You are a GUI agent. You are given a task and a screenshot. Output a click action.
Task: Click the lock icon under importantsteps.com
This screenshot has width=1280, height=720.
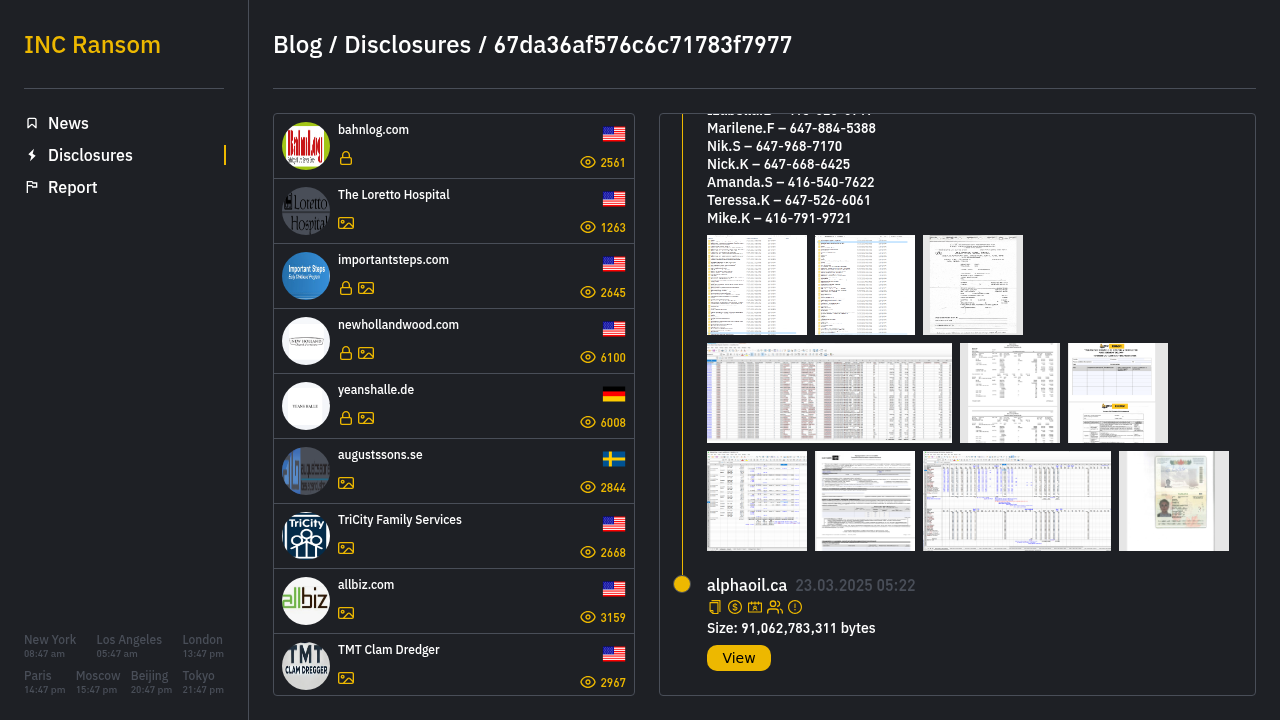pyautogui.click(x=346, y=288)
